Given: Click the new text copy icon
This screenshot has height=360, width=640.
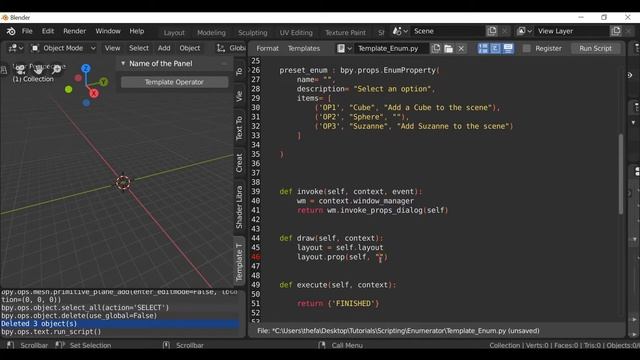Looking at the screenshot, I should point(436,48).
